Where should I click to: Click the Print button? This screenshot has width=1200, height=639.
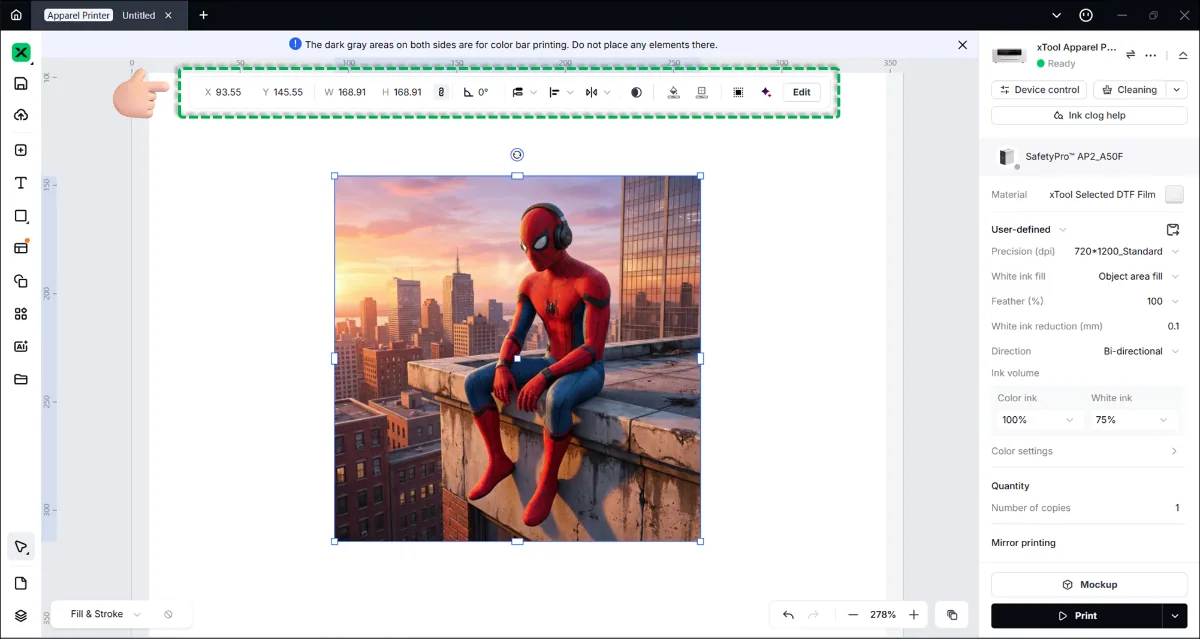click(x=1076, y=615)
